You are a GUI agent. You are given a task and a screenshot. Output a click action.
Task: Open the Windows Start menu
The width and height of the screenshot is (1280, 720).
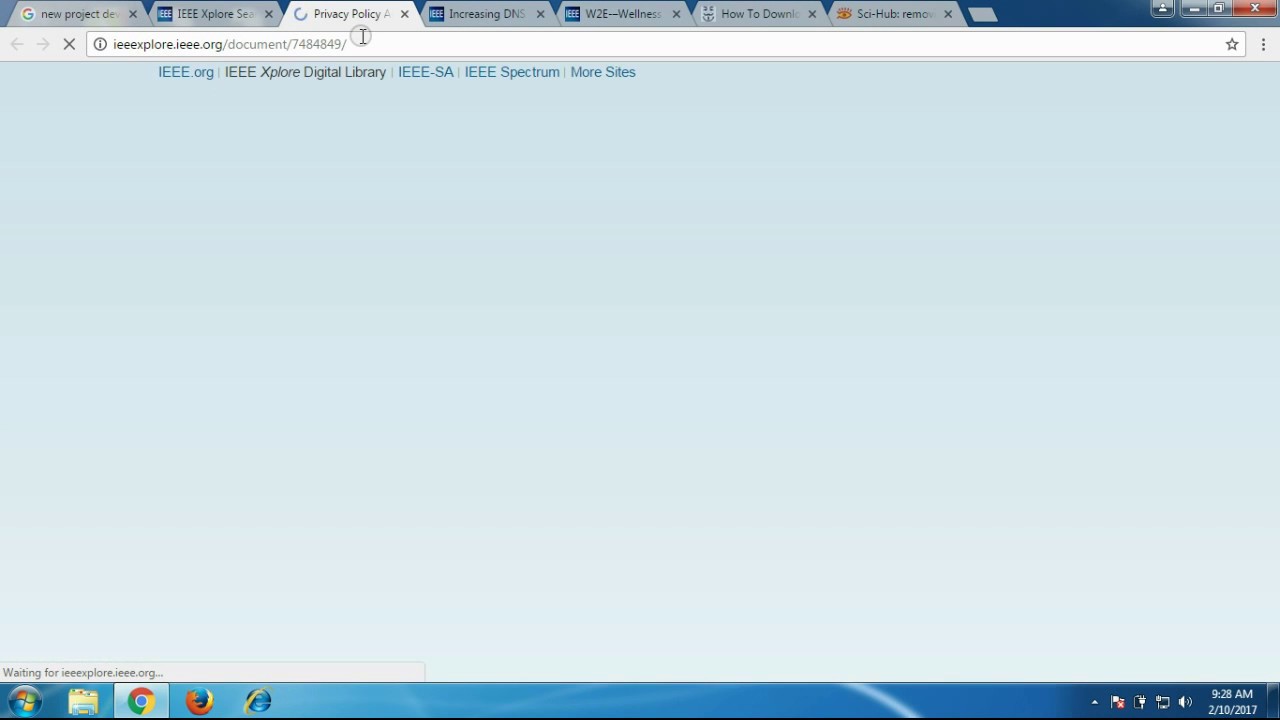[x=25, y=701]
